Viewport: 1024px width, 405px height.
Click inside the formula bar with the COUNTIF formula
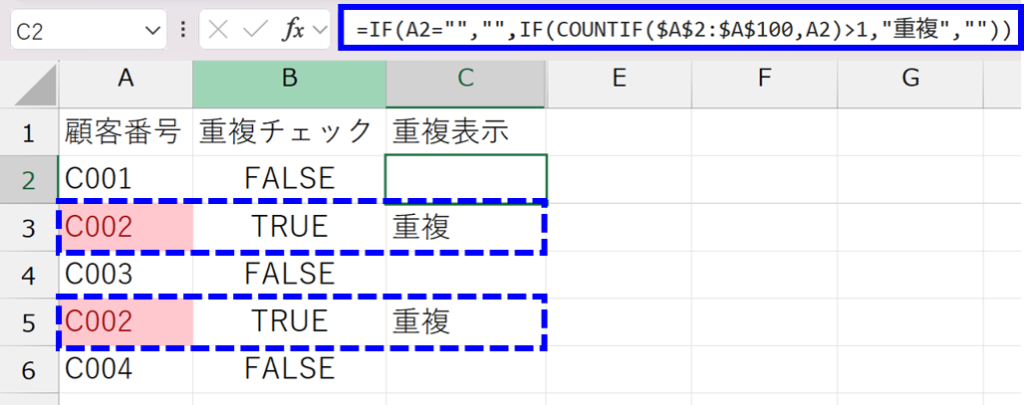679,29
